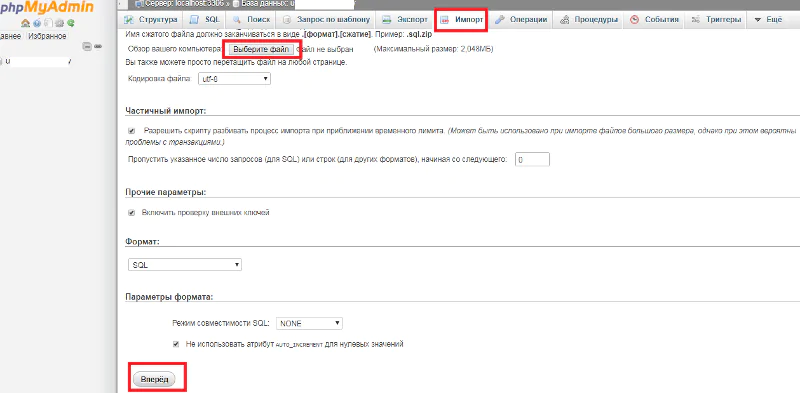
Task: Switch to the SQL tab
Action: [205, 20]
